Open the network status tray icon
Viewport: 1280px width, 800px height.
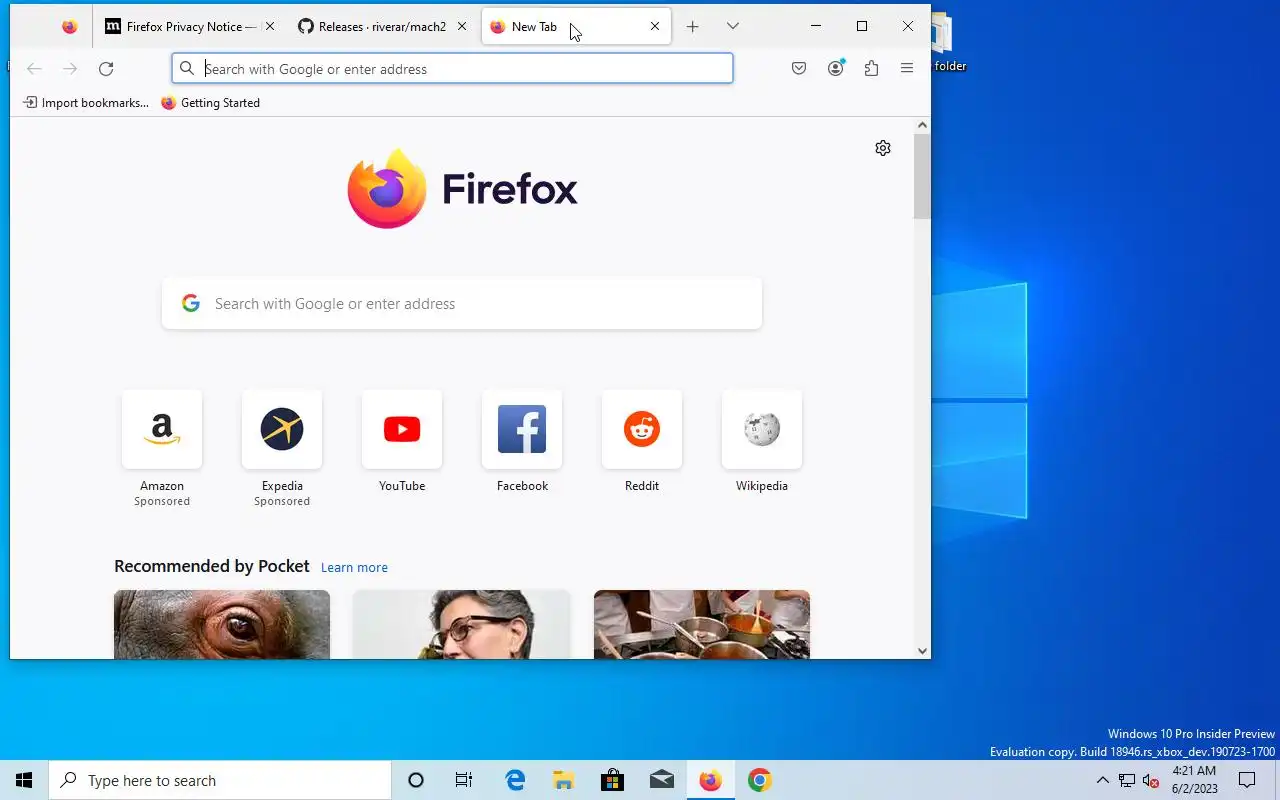click(1127, 780)
